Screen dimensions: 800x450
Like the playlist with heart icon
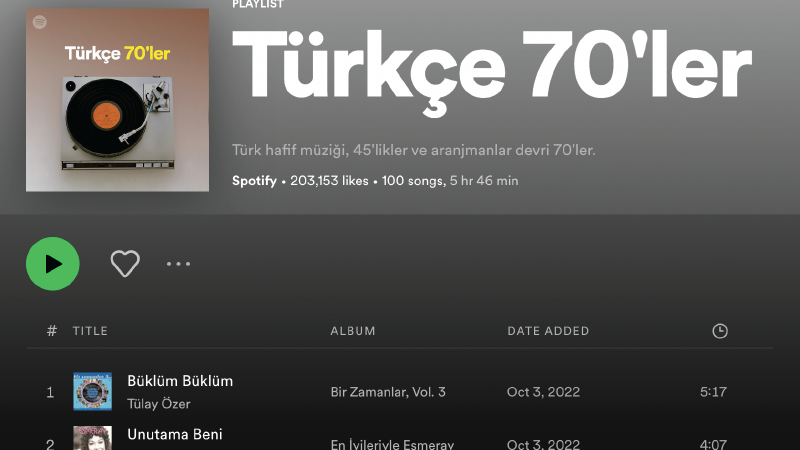[125, 264]
